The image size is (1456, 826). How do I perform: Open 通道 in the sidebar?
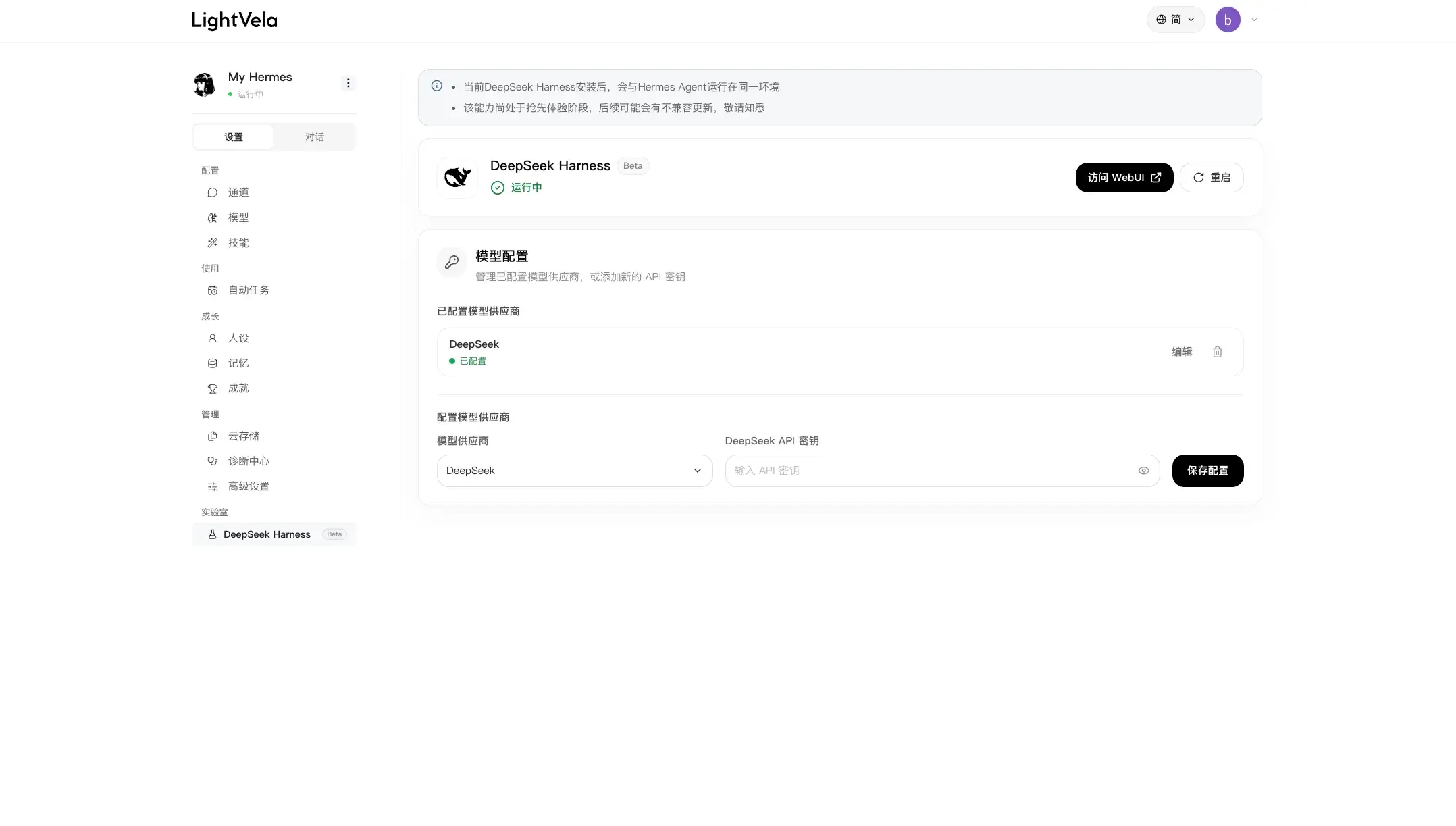[274, 192]
